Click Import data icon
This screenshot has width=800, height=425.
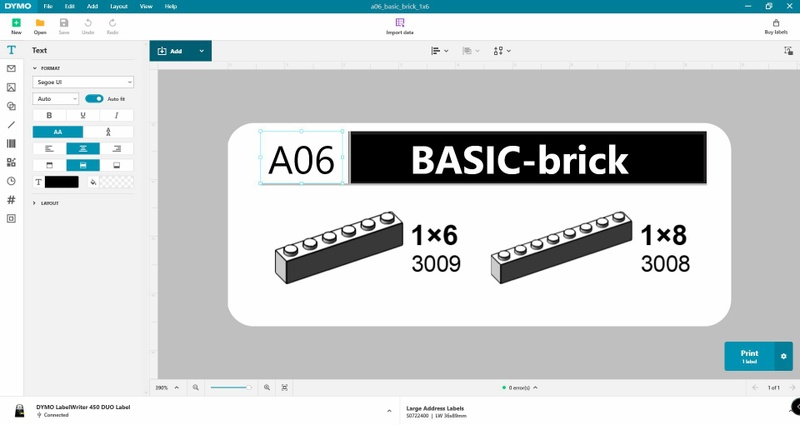pos(399,22)
